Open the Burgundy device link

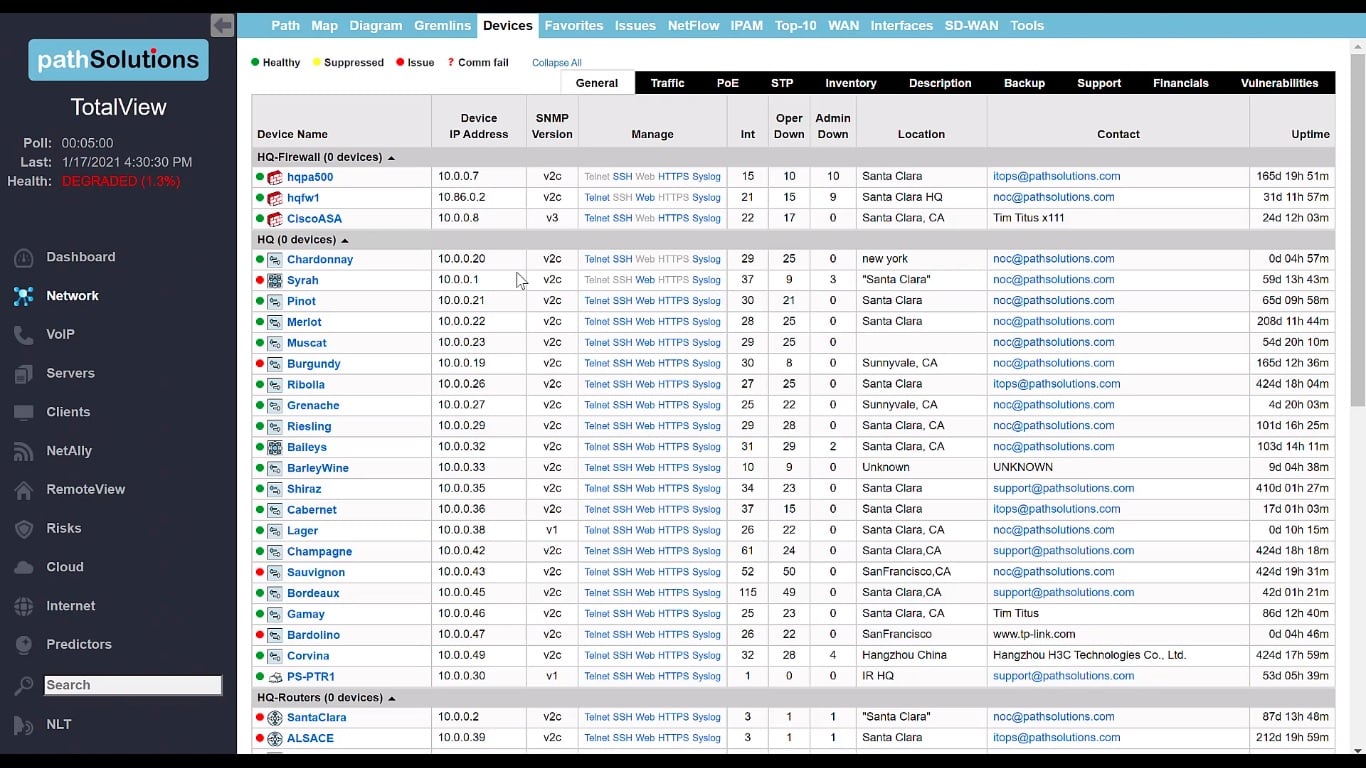(x=314, y=364)
